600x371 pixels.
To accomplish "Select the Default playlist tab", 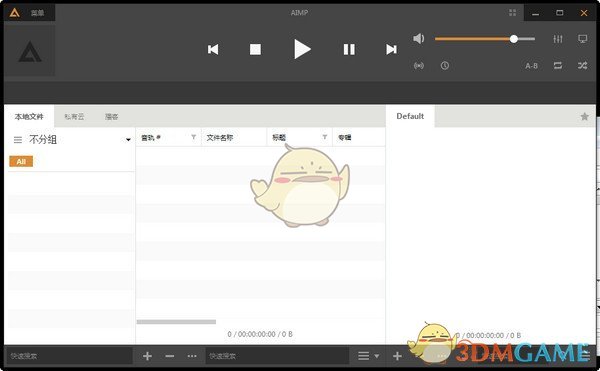I will 410,116.
